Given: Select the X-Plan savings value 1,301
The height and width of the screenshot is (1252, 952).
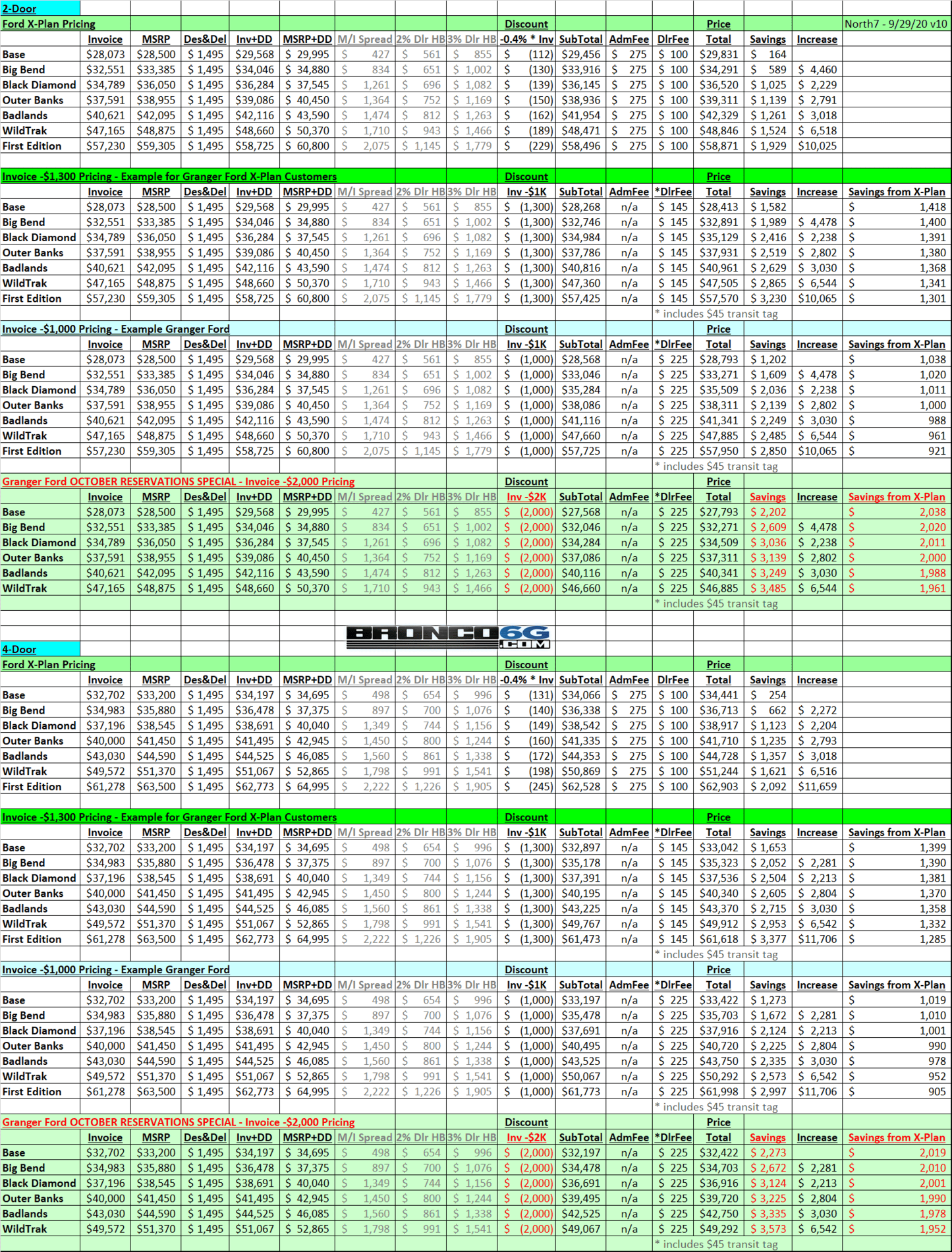Looking at the screenshot, I should (897, 299).
